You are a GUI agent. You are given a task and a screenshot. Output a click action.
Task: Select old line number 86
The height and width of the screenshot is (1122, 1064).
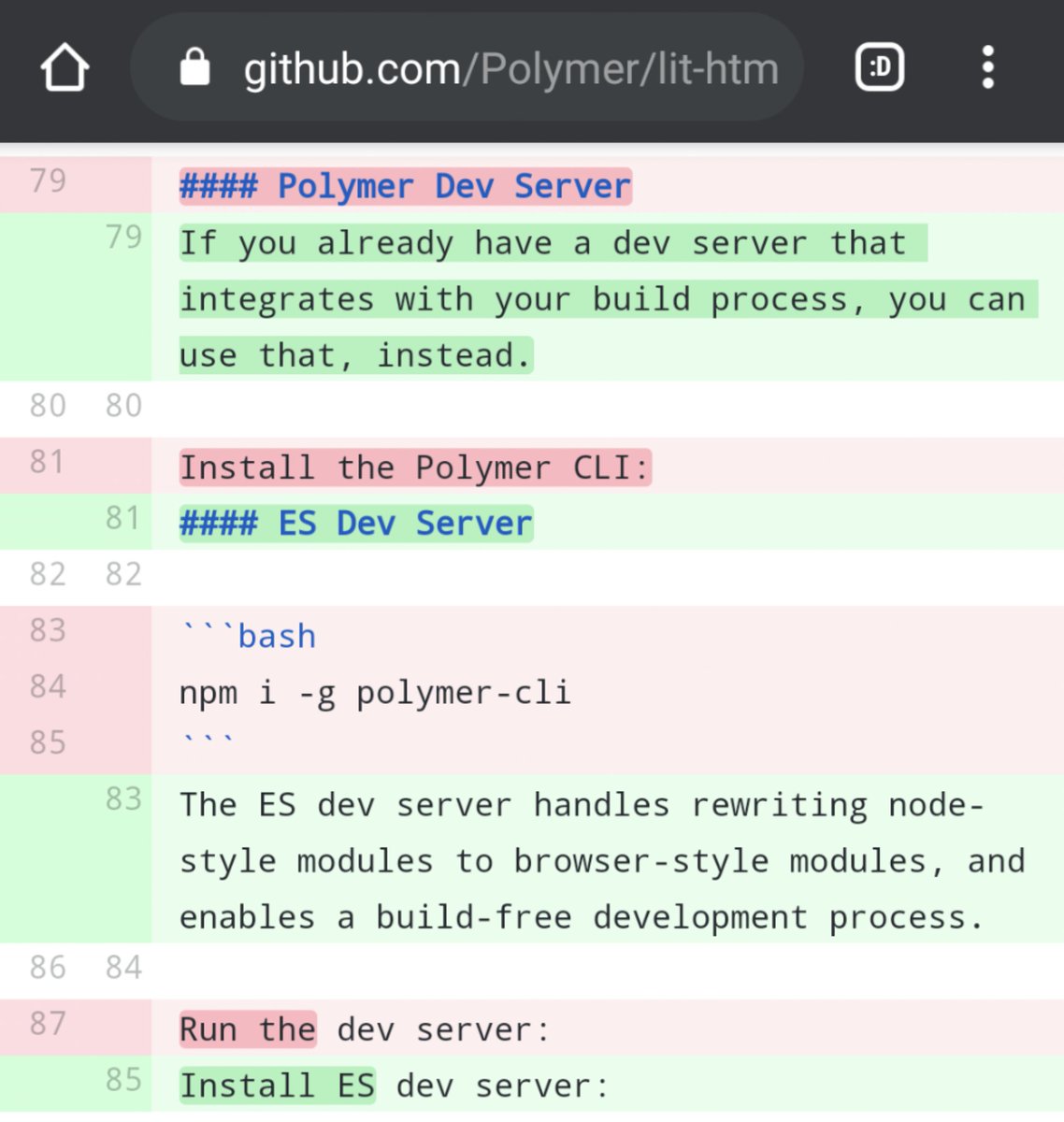(48, 967)
